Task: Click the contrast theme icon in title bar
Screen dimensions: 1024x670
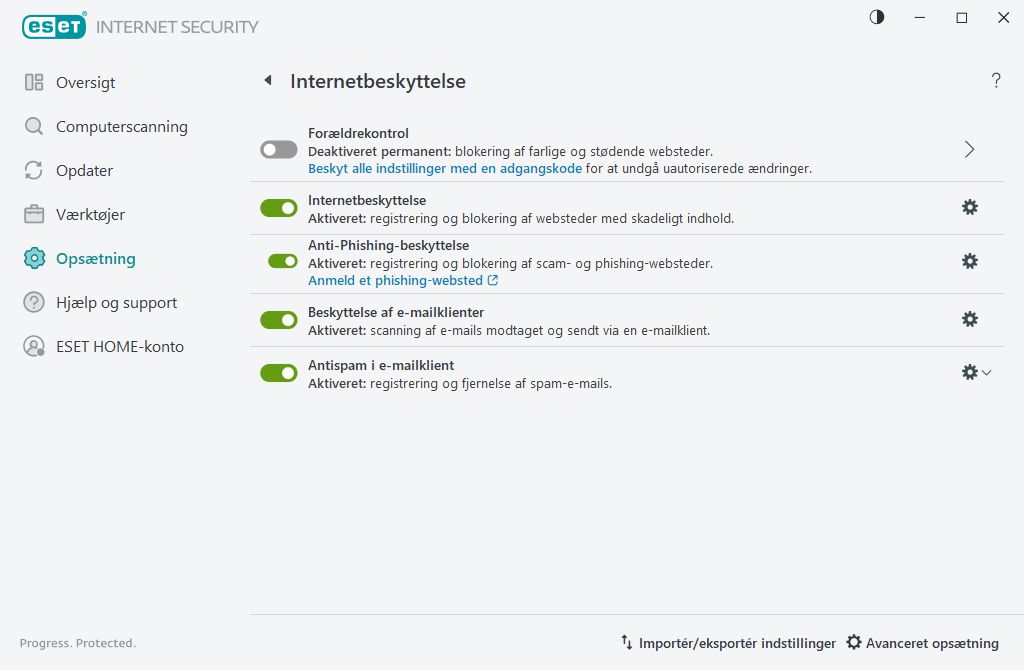Action: coord(877,17)
